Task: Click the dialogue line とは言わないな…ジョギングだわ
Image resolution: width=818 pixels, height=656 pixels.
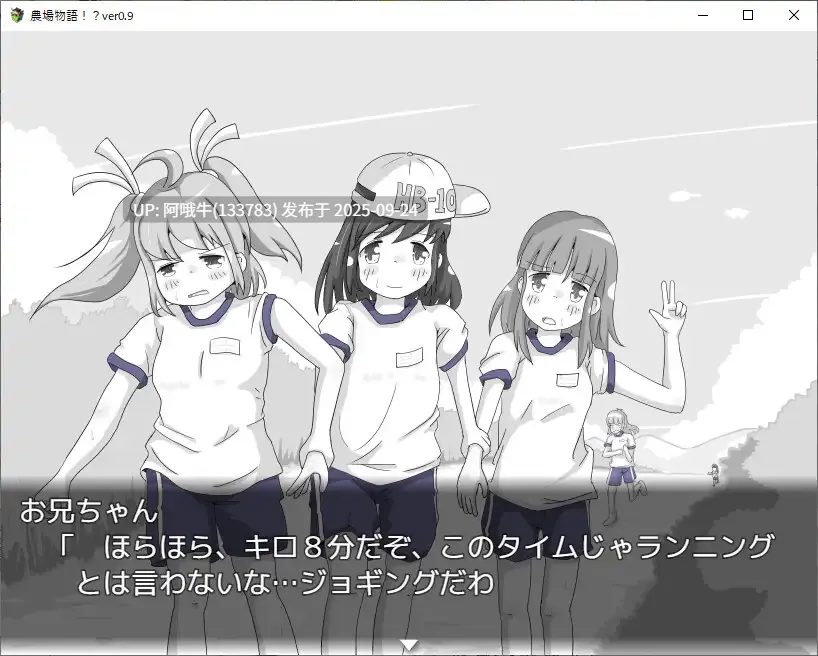Action: (285, 582)
